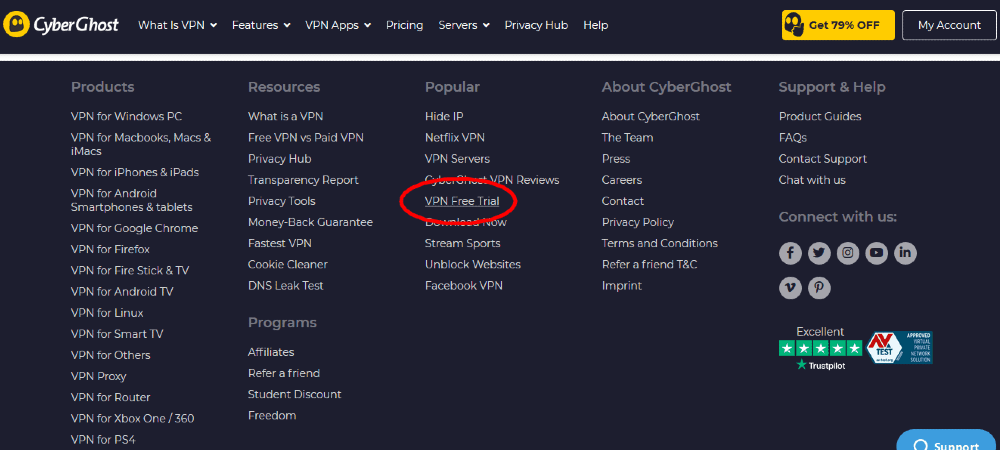Screen dimensions: 1000x450
Task: Open the Money-Back Guarantee link
Action: click(311, 222)
